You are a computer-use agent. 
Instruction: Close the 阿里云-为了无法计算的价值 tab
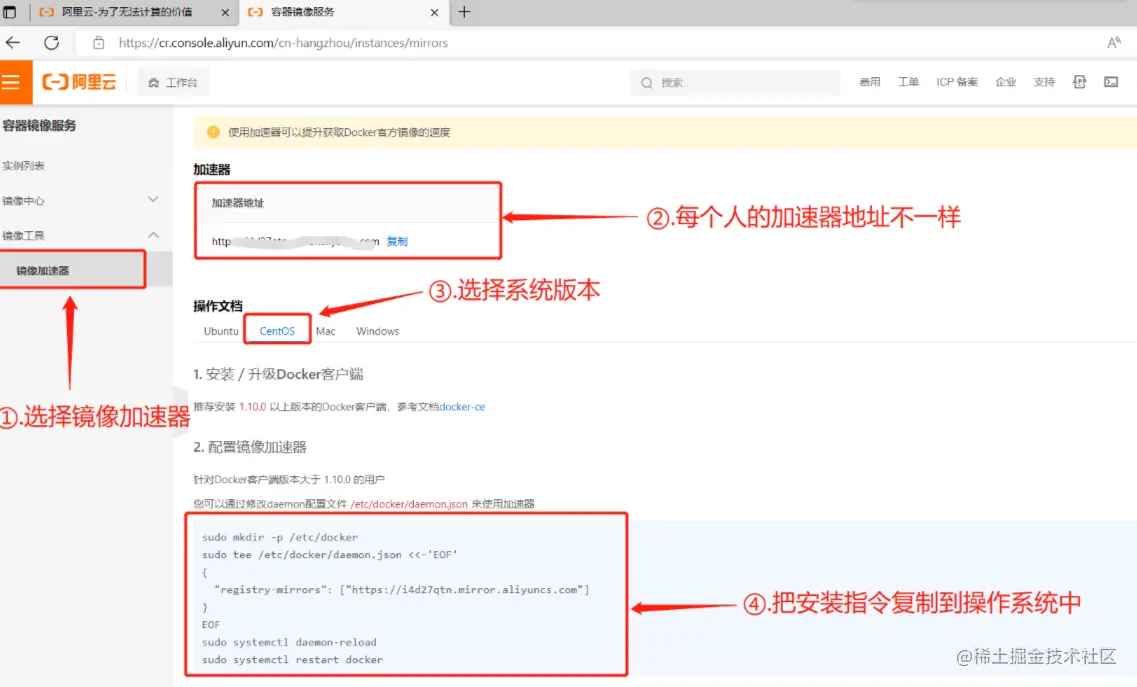tap(225, 12)
